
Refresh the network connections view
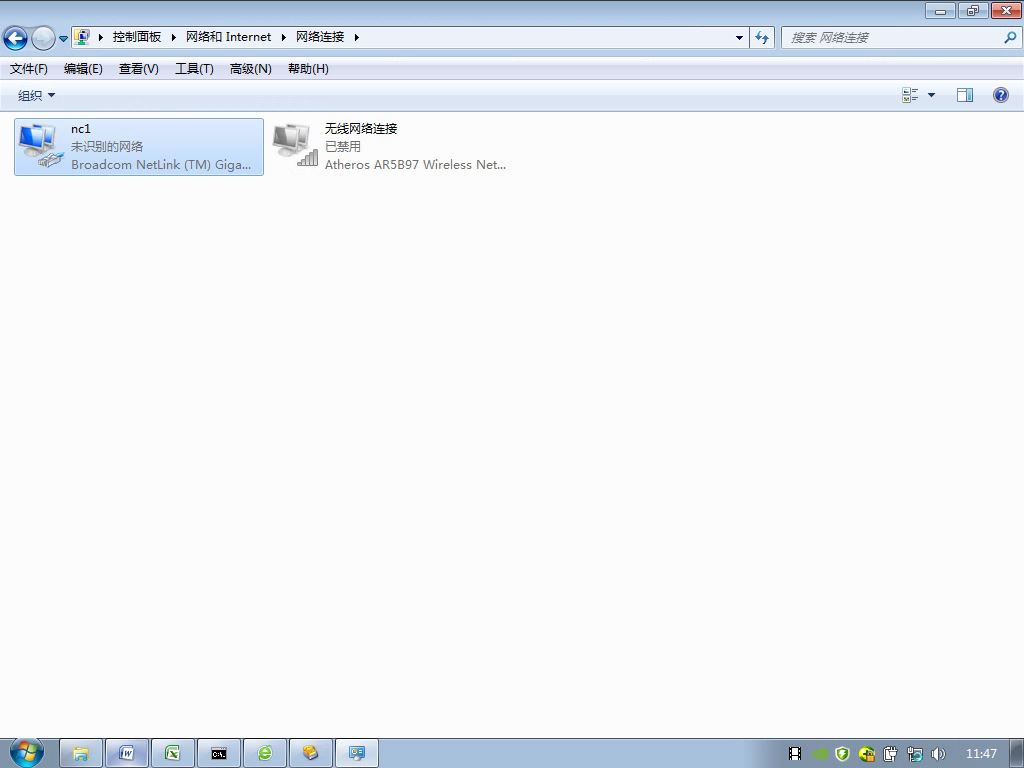pyautogui.click(x=762, y=38)
